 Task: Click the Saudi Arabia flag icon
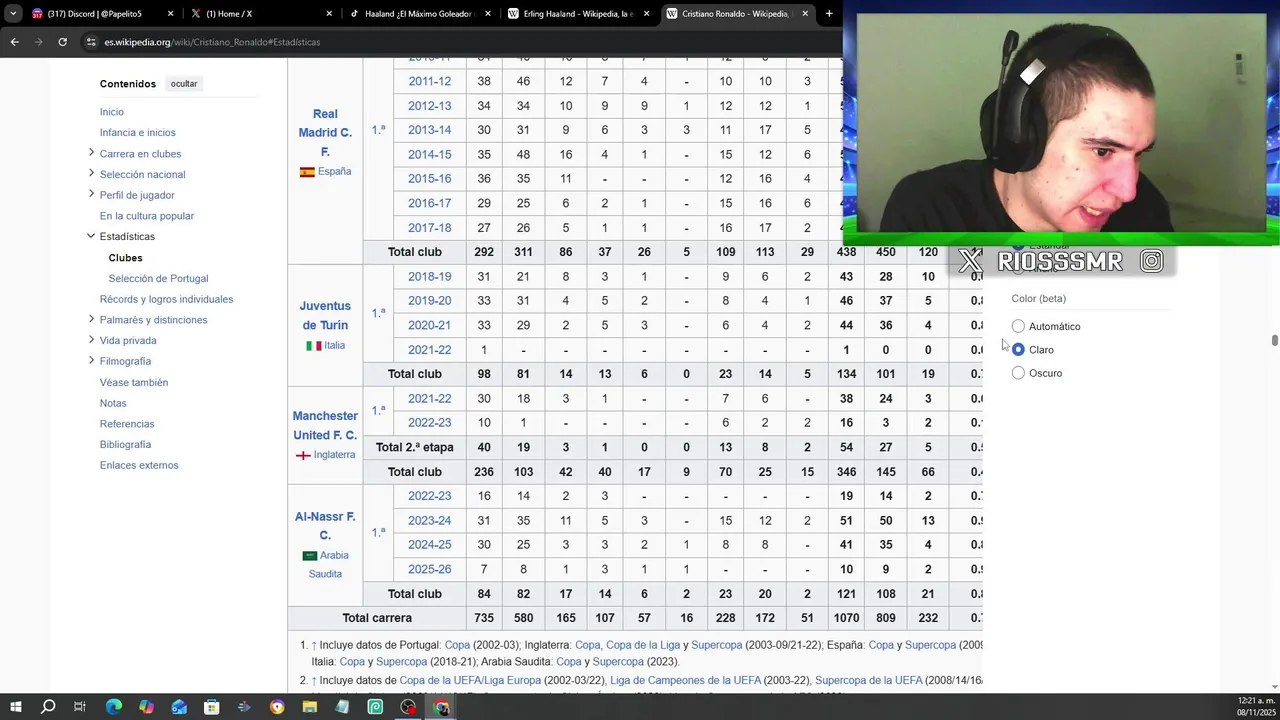309,556
